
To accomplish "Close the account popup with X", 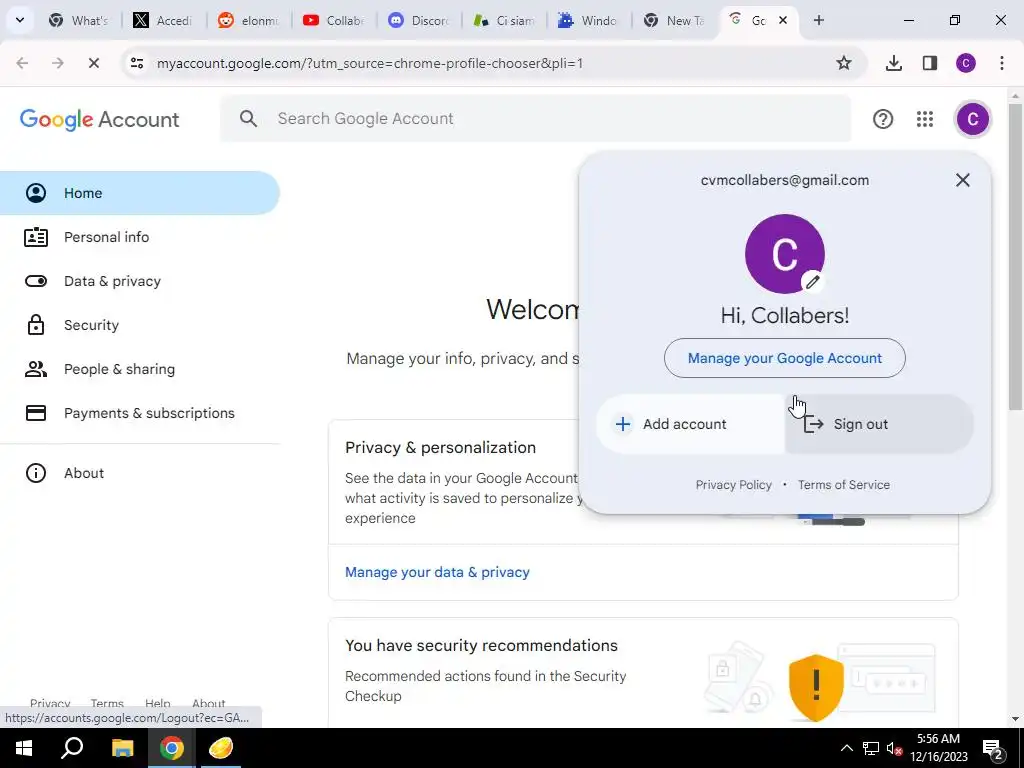I will [962, 180].
